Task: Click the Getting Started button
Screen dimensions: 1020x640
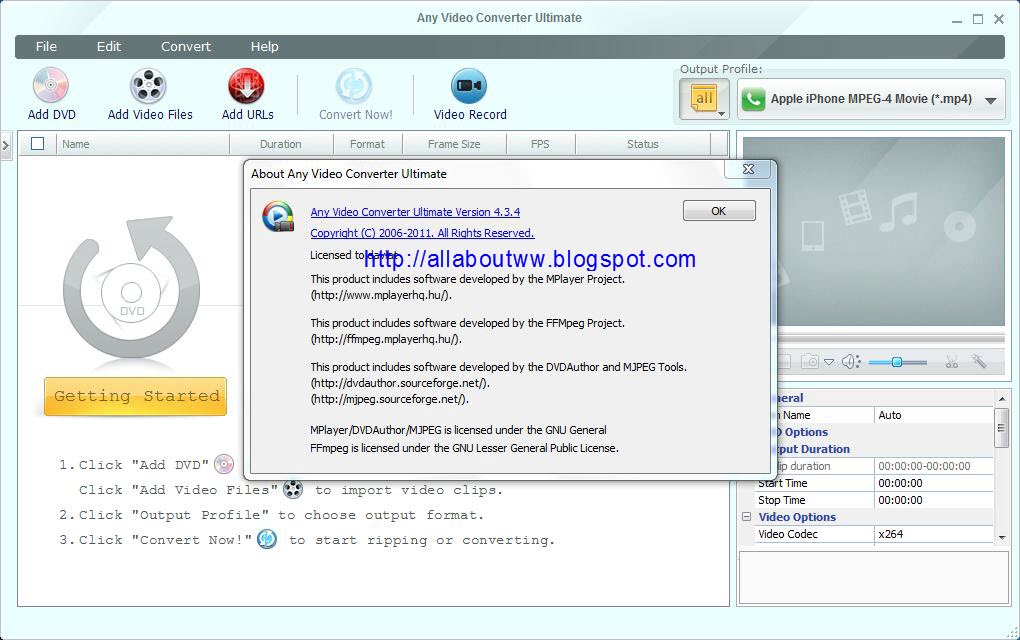Action: click(x=135, y=396)
